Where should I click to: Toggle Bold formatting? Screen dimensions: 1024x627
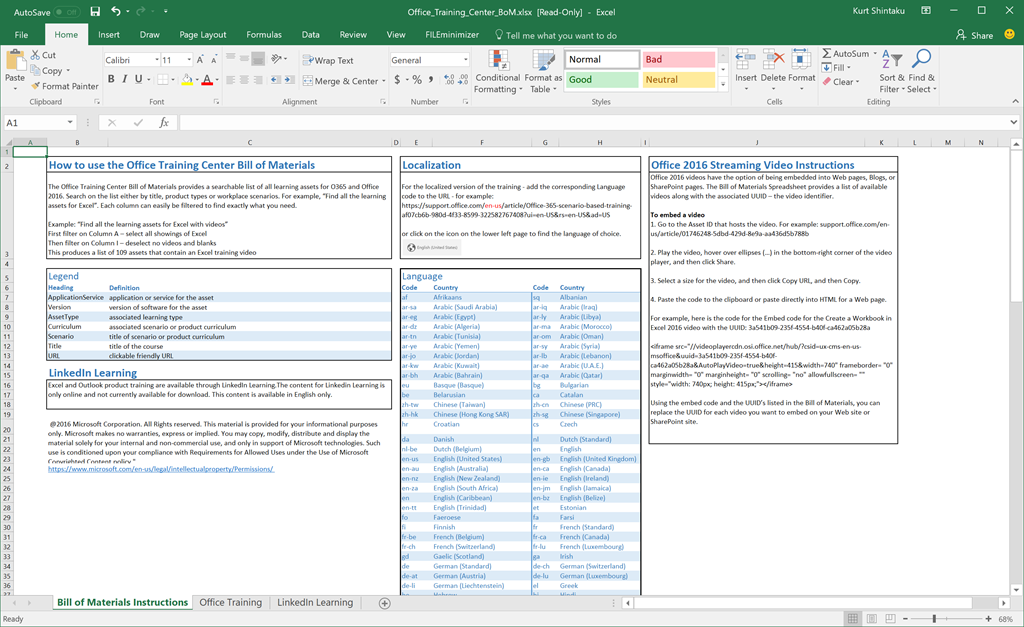111,80
